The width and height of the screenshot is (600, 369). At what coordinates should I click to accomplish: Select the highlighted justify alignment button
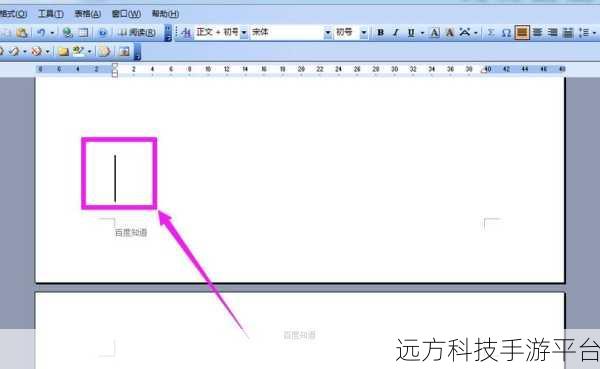[522, 32]
